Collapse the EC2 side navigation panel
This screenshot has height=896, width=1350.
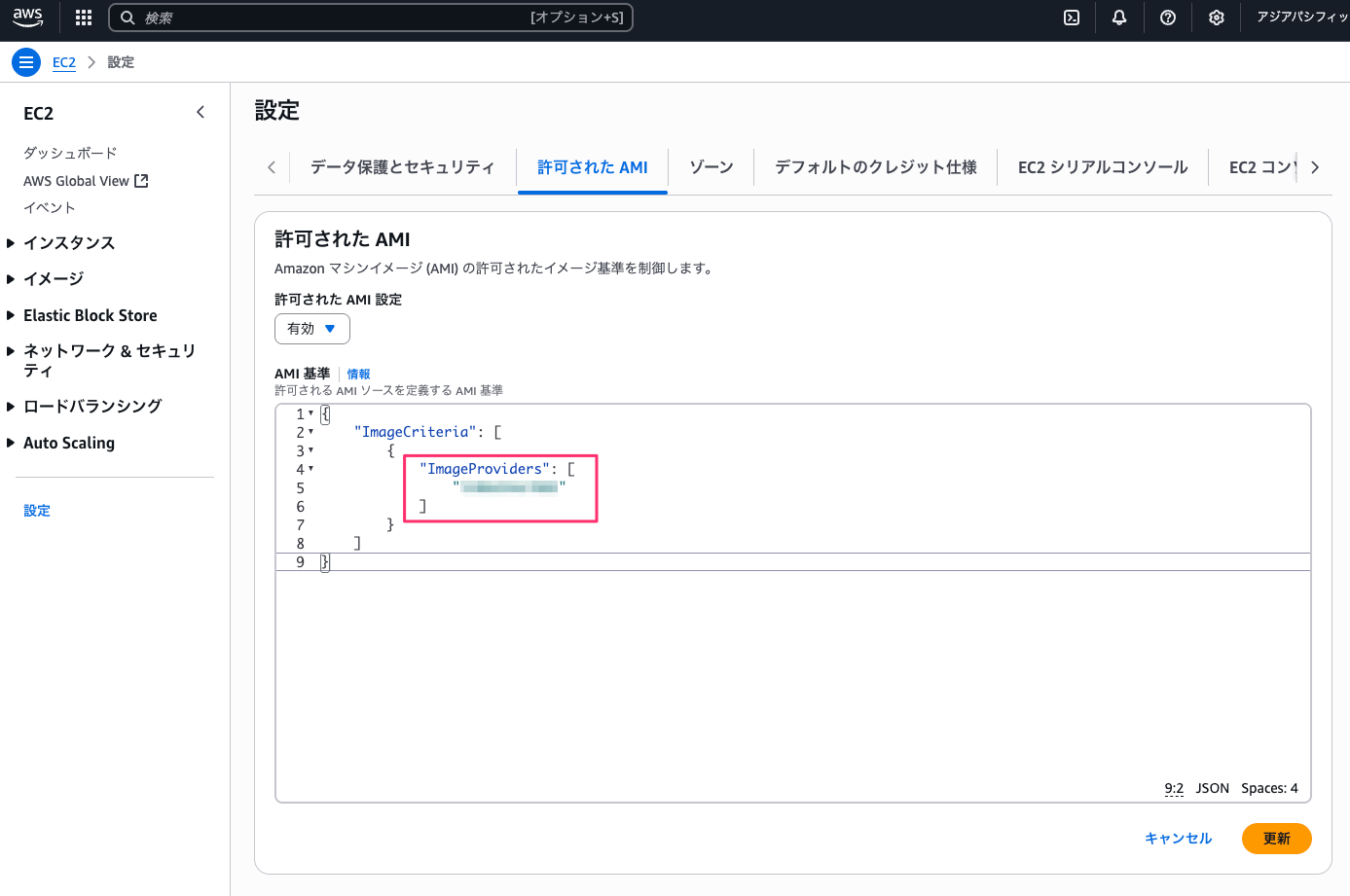click(201, 113)
